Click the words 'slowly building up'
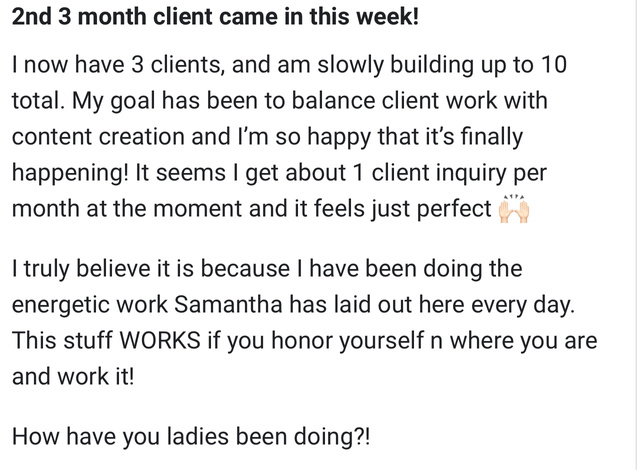The image size is (637, 470). click(x=409, y=65)
